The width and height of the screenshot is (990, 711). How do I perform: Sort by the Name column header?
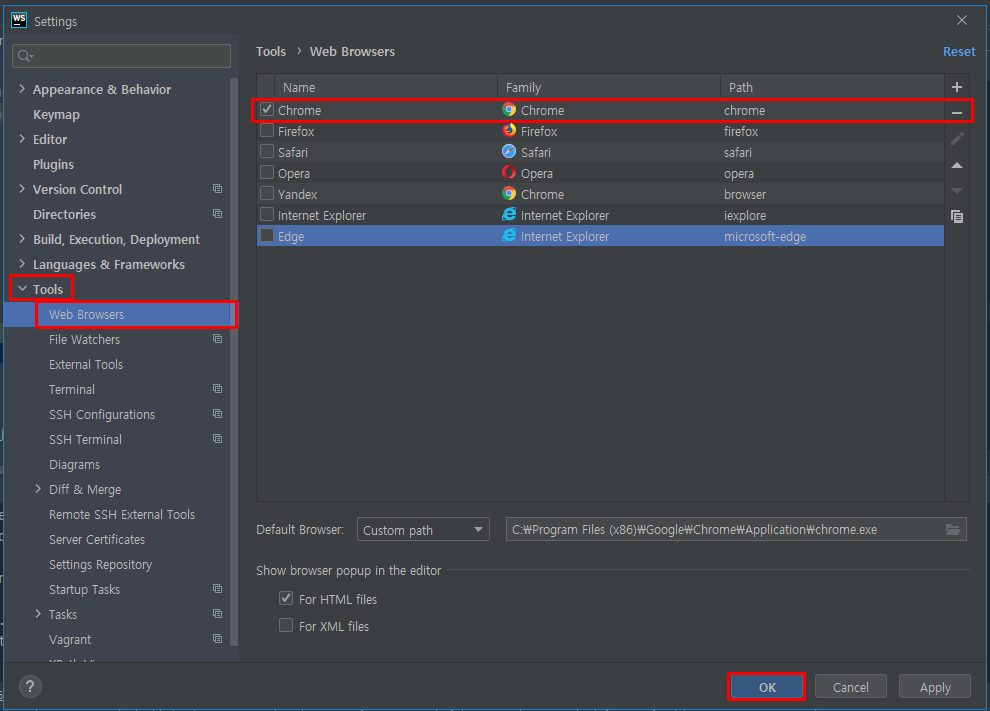[x=386, y=87]
